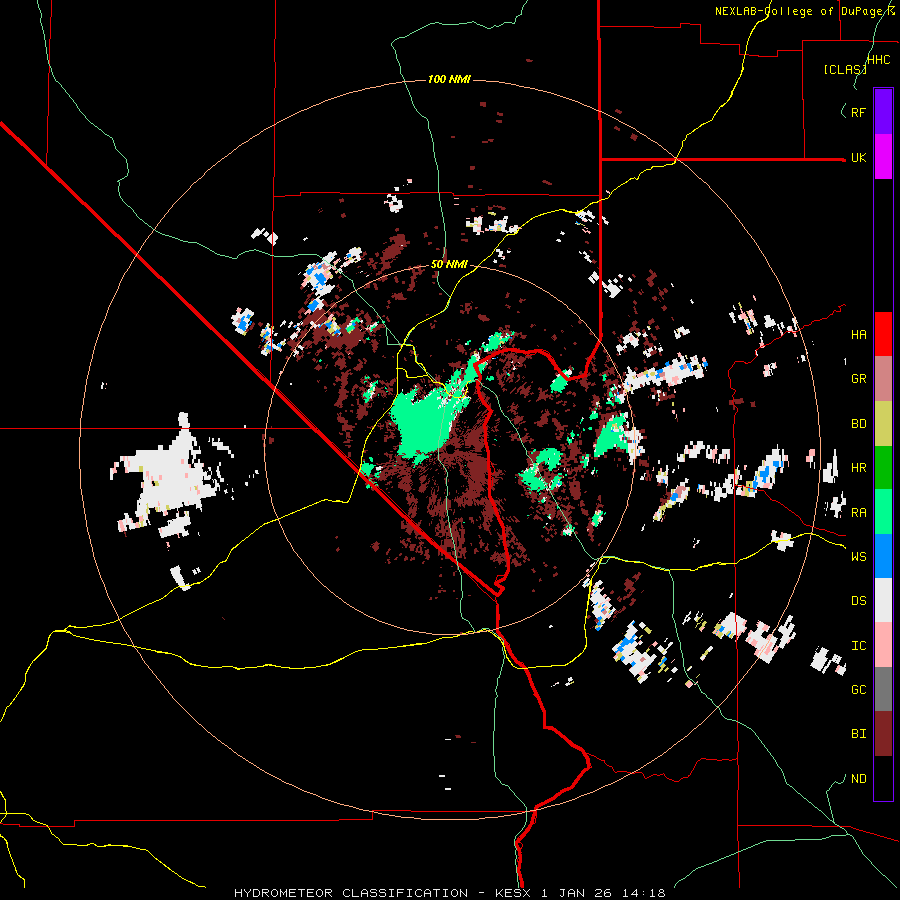This screenshot has height=900, width=900.
Task: Click the RF legend label
Action: tap(858, 112)
